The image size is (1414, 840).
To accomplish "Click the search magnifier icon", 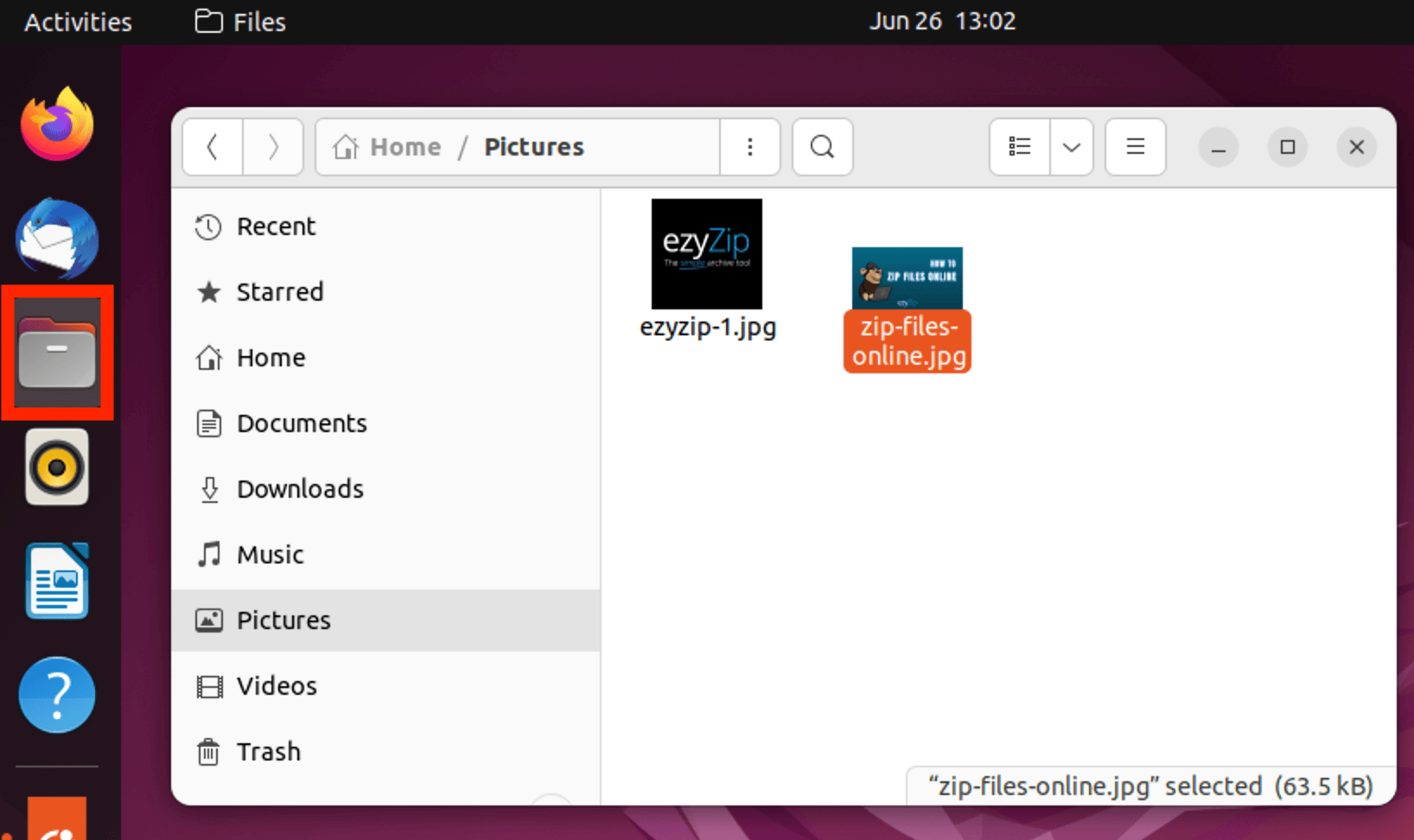I will pyautogui.click(x=822, y=147).
